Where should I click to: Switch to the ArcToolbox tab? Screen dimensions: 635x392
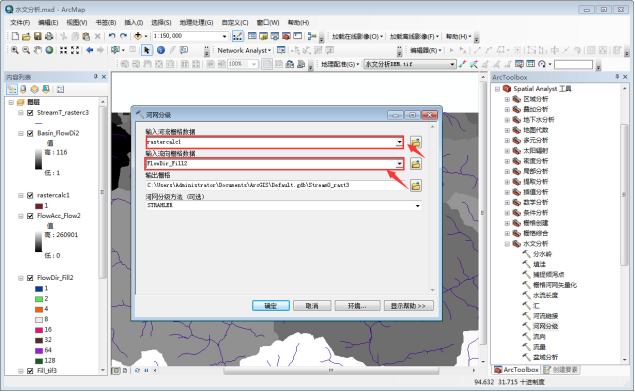[516, 370]
